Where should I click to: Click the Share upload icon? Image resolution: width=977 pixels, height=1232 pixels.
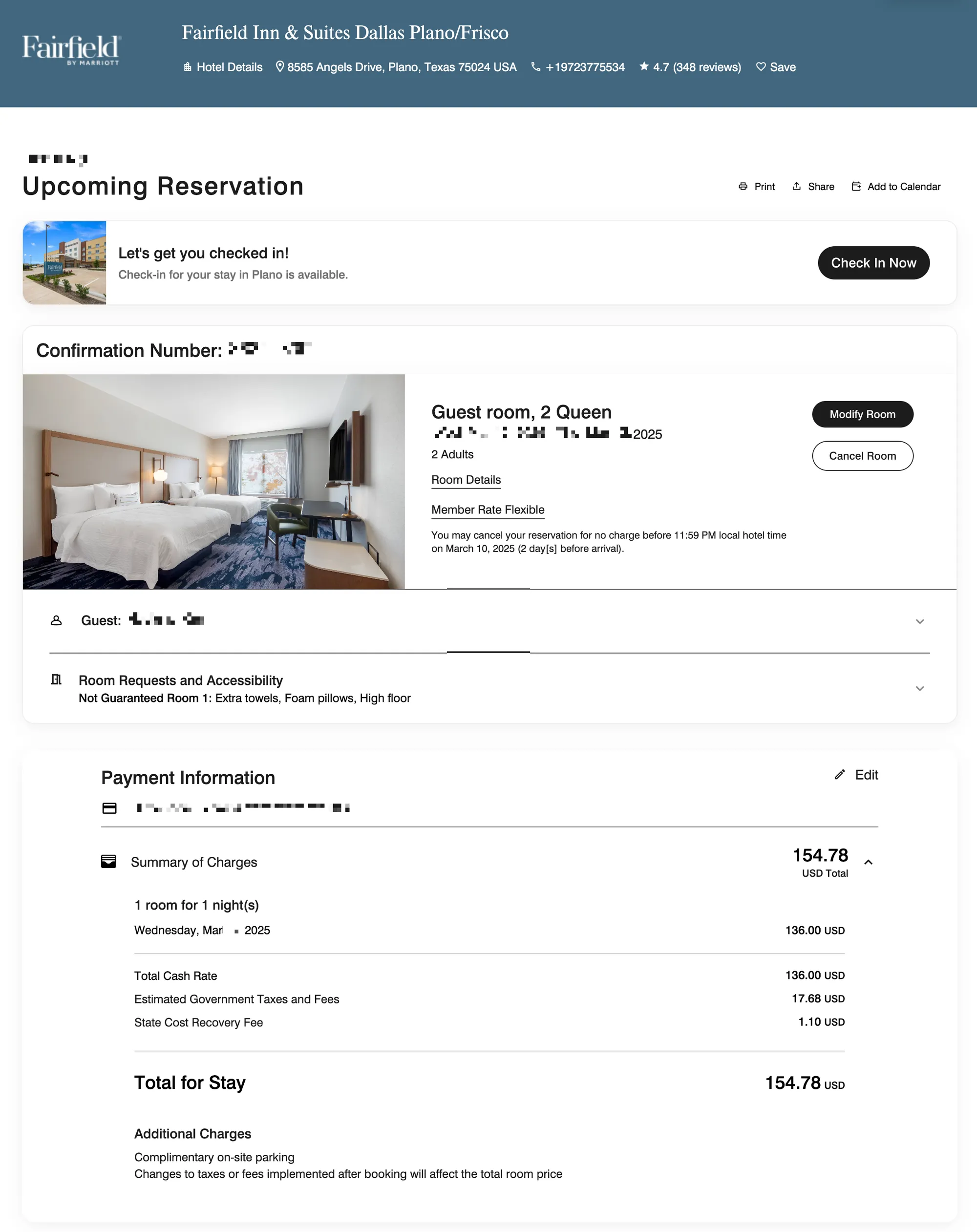pos(796,186)
